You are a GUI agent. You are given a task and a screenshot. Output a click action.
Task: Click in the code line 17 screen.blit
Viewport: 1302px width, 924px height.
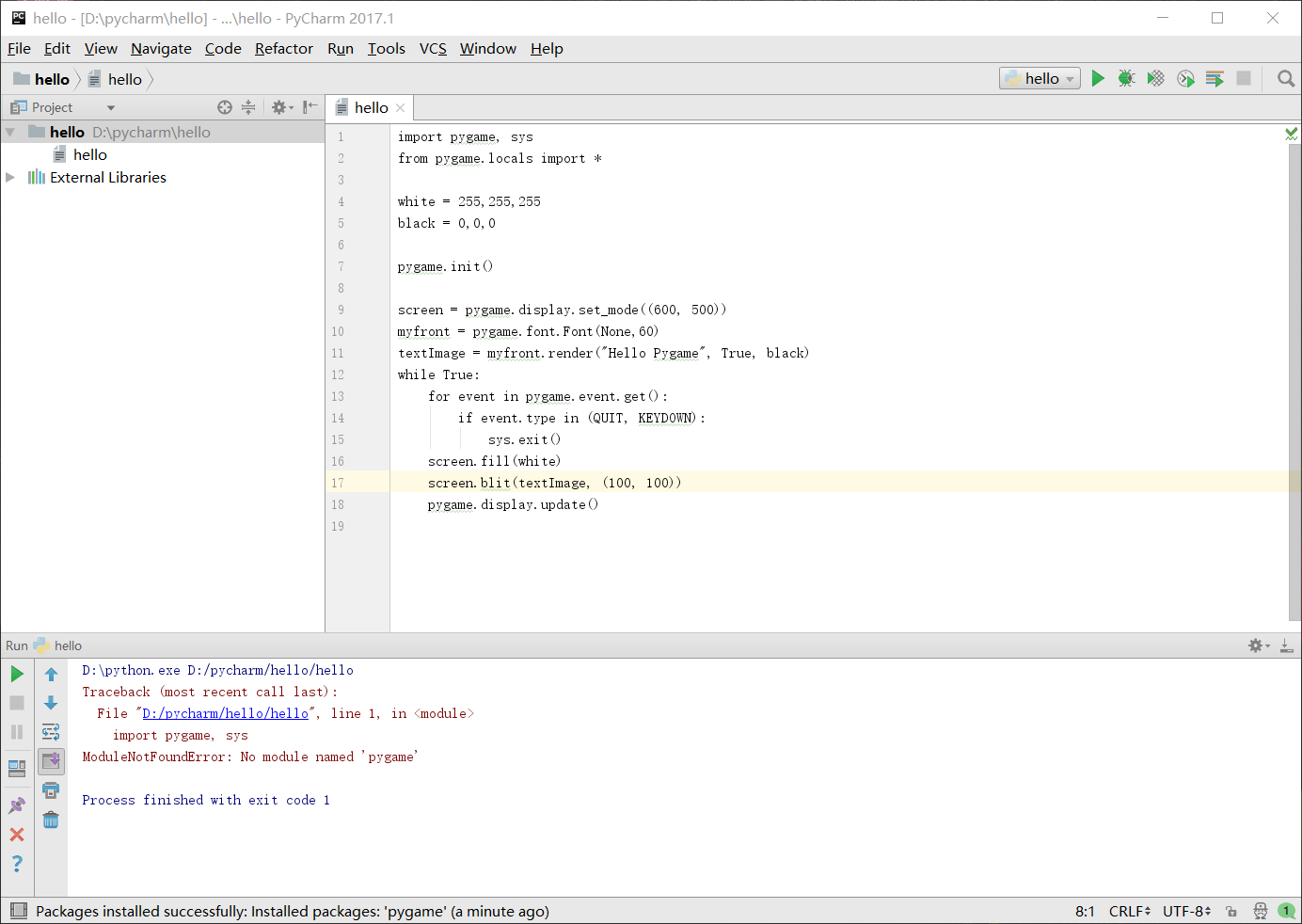point(554,483)
